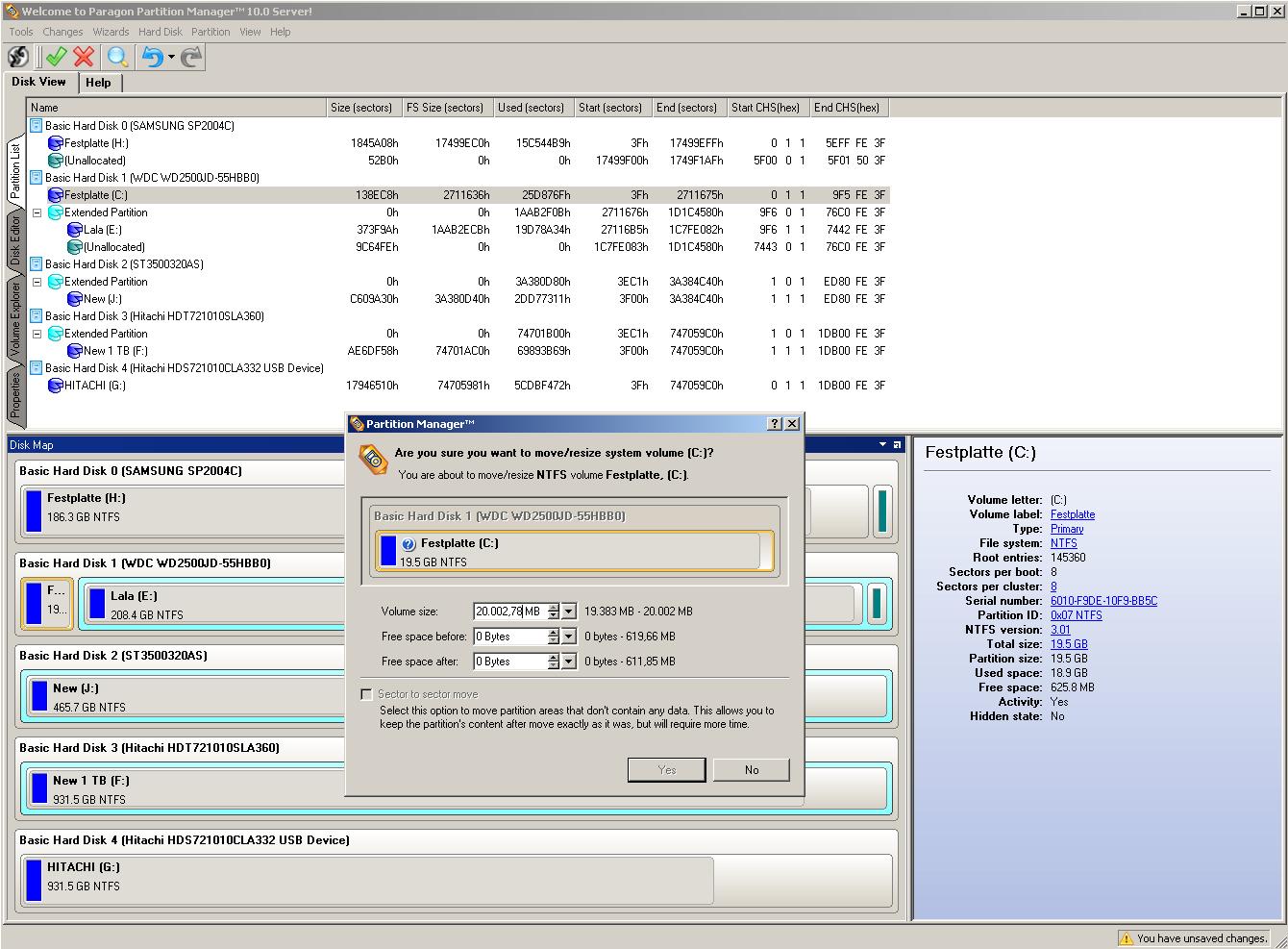The width and height of the screenshot is (1288, 949).
Task: Click the 19.5 GB total size link
Action: point(1069,644)
